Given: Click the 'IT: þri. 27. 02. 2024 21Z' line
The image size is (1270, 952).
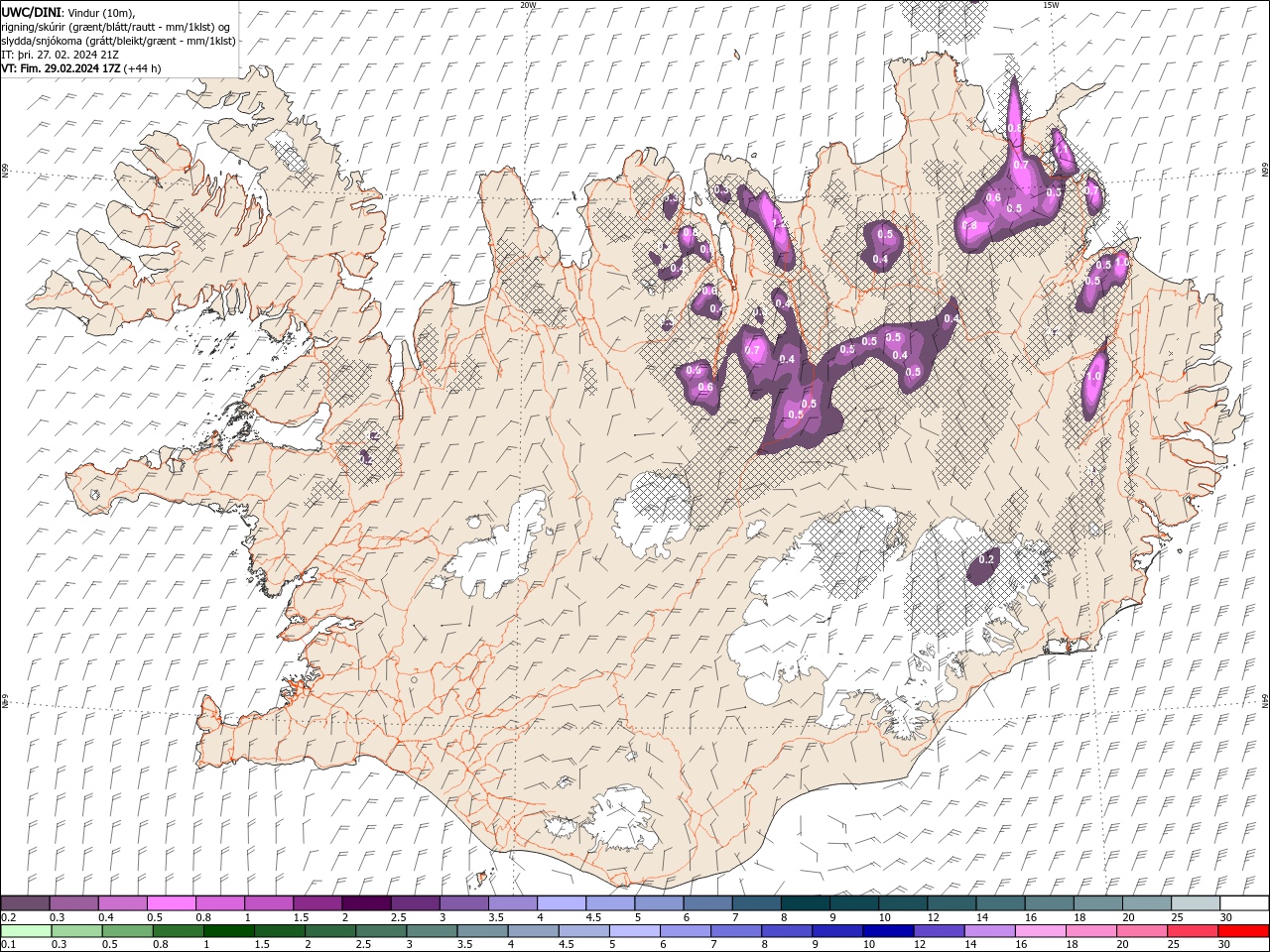Looking at the screenshot, I should point(61,55).
